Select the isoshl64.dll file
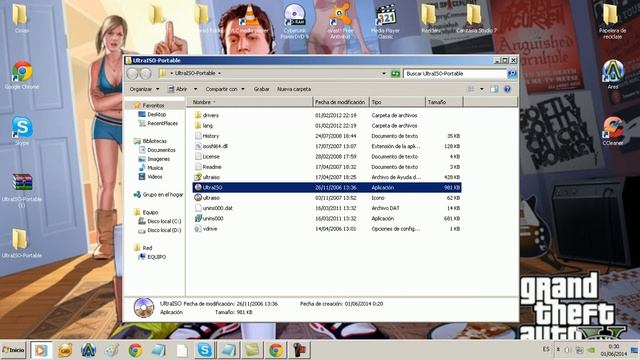 point(327,146)
